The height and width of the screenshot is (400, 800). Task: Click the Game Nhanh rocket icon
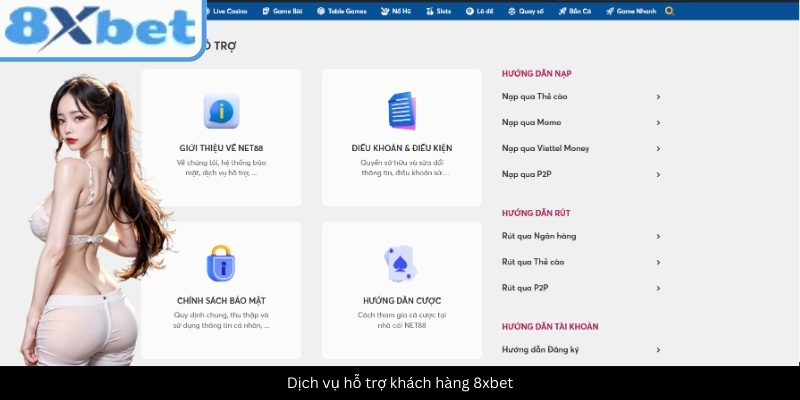610,11
